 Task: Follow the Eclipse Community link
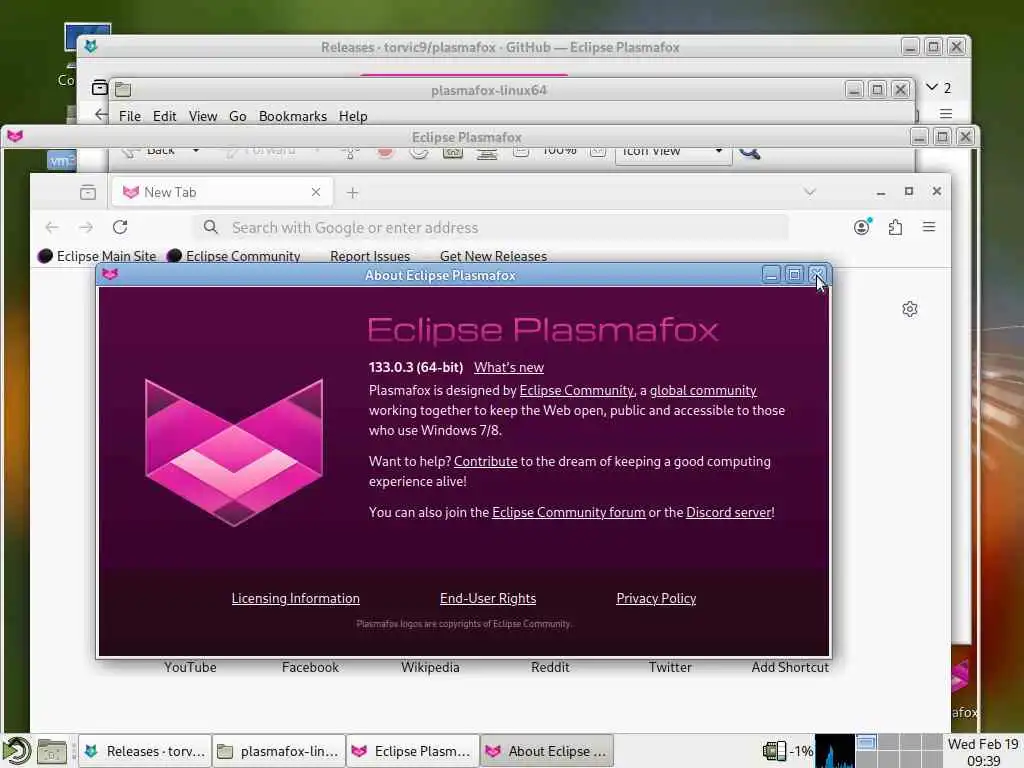point(577,391)
